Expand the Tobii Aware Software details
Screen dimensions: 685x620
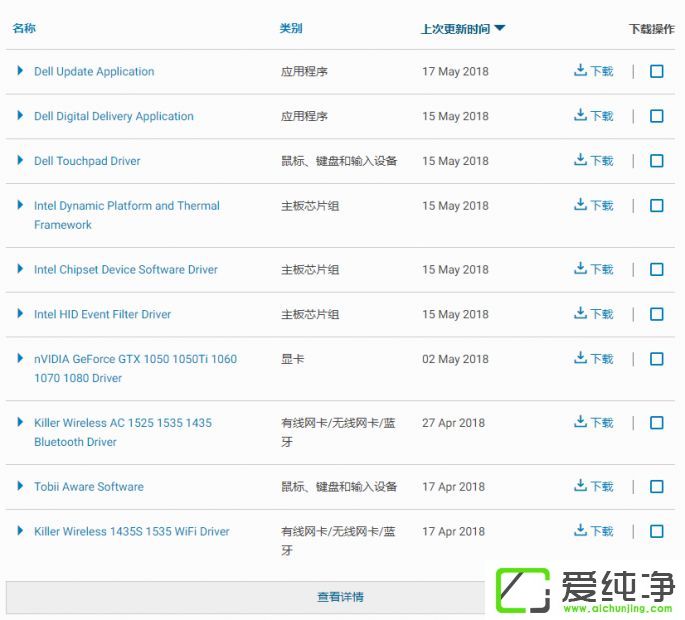coord(20,486)
